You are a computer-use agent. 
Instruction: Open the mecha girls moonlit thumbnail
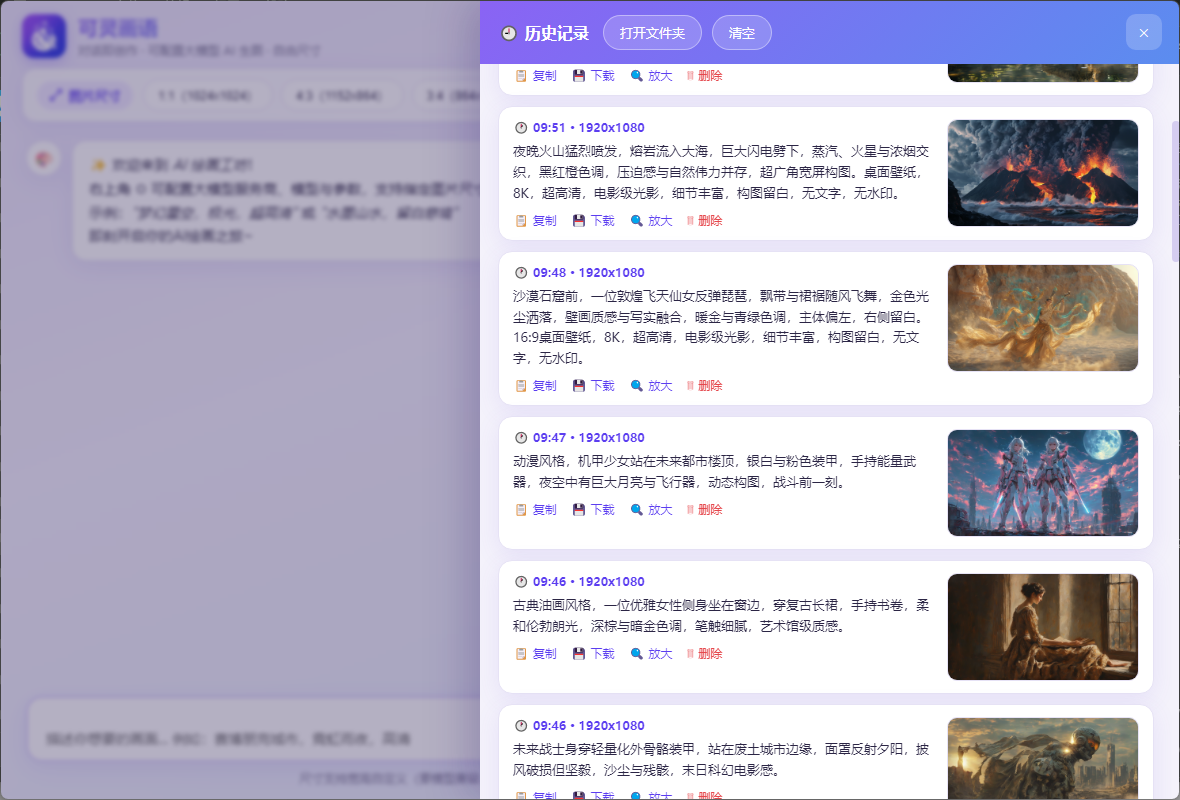1043,482
